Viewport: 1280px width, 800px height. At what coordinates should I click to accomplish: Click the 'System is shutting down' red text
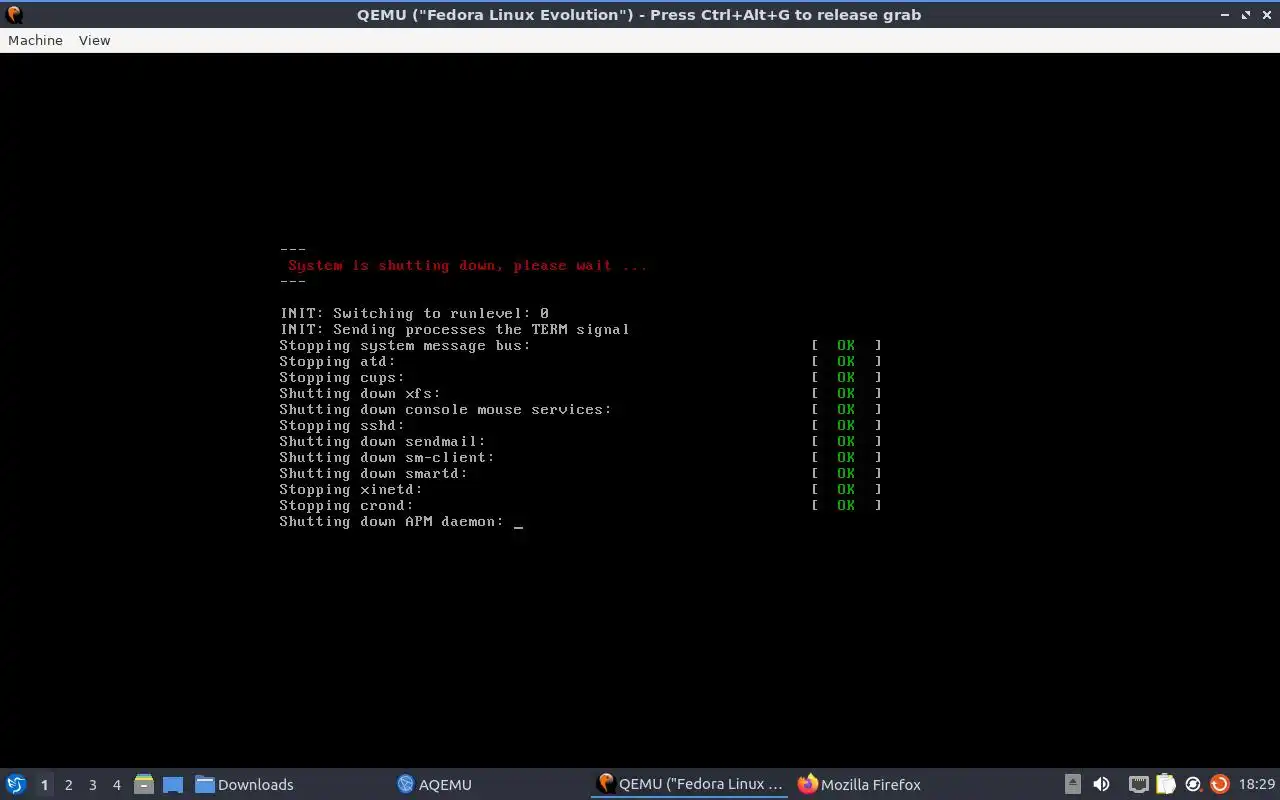click(467, 265)
